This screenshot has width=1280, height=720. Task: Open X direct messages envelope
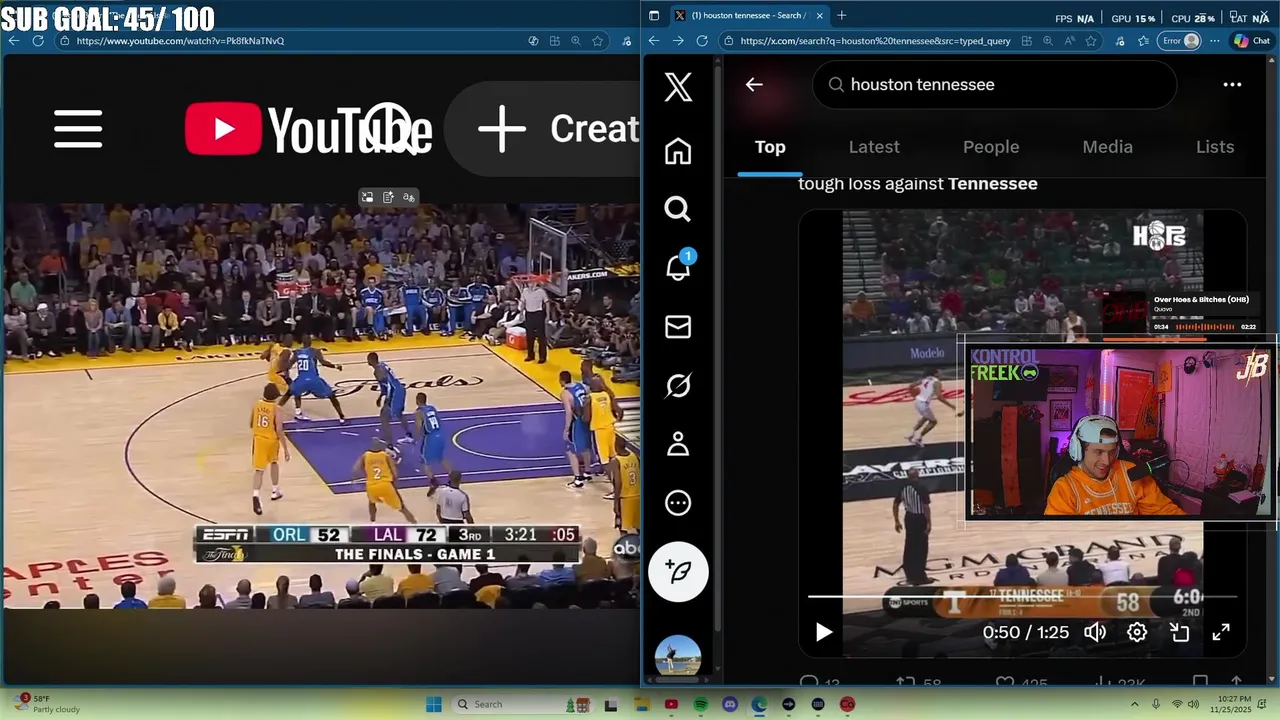pyautogui.click(x=678, y=326)
